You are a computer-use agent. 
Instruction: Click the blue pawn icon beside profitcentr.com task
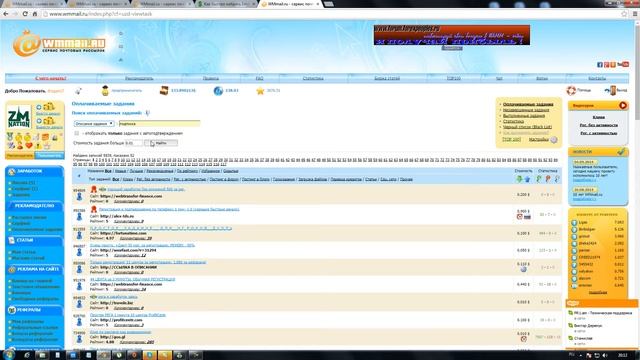(79, 322)
